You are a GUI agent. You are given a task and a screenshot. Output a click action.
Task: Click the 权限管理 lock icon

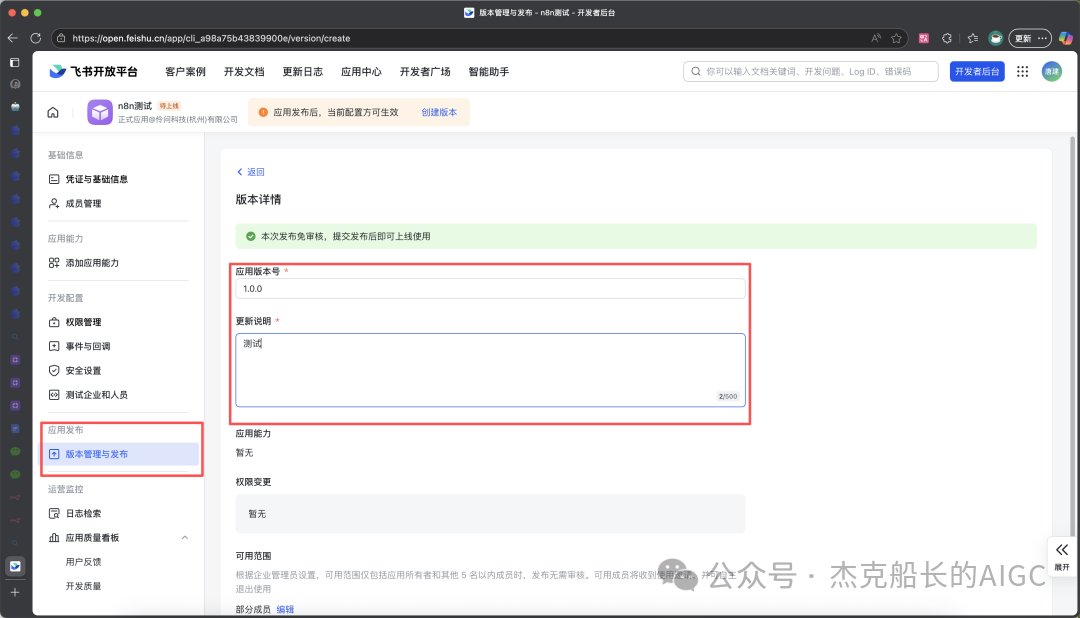(x=54, y=322)
